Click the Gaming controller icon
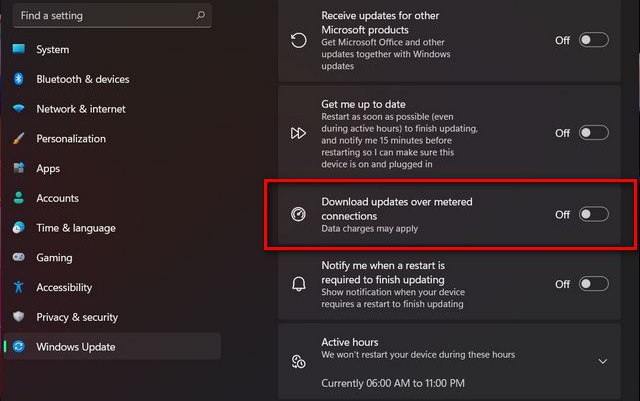 tap(18, 257)
